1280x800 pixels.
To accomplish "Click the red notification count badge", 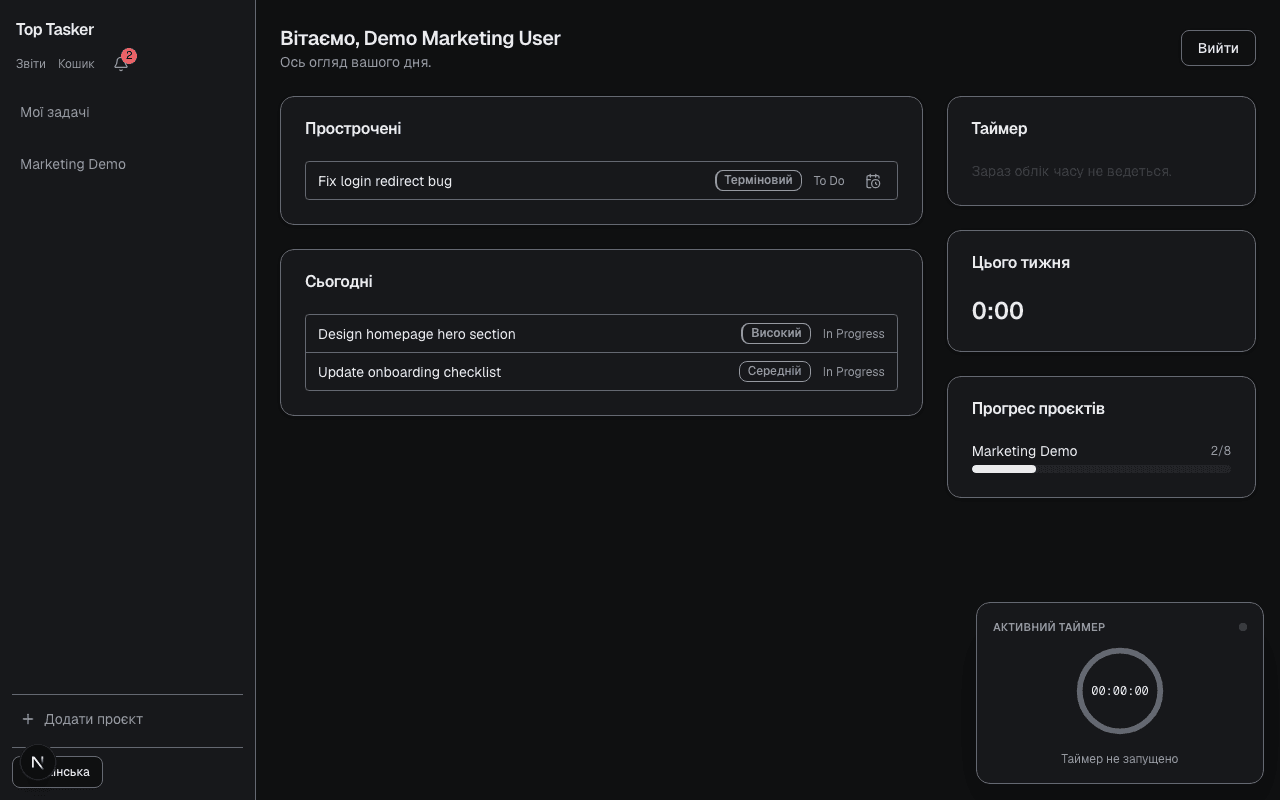I will pos(129,56).
